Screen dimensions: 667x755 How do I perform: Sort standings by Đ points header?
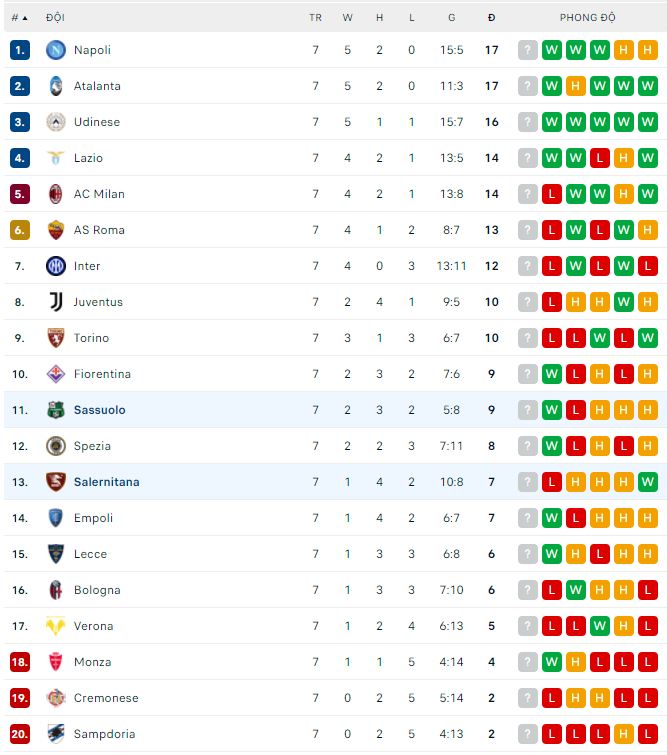pos(491,18)
